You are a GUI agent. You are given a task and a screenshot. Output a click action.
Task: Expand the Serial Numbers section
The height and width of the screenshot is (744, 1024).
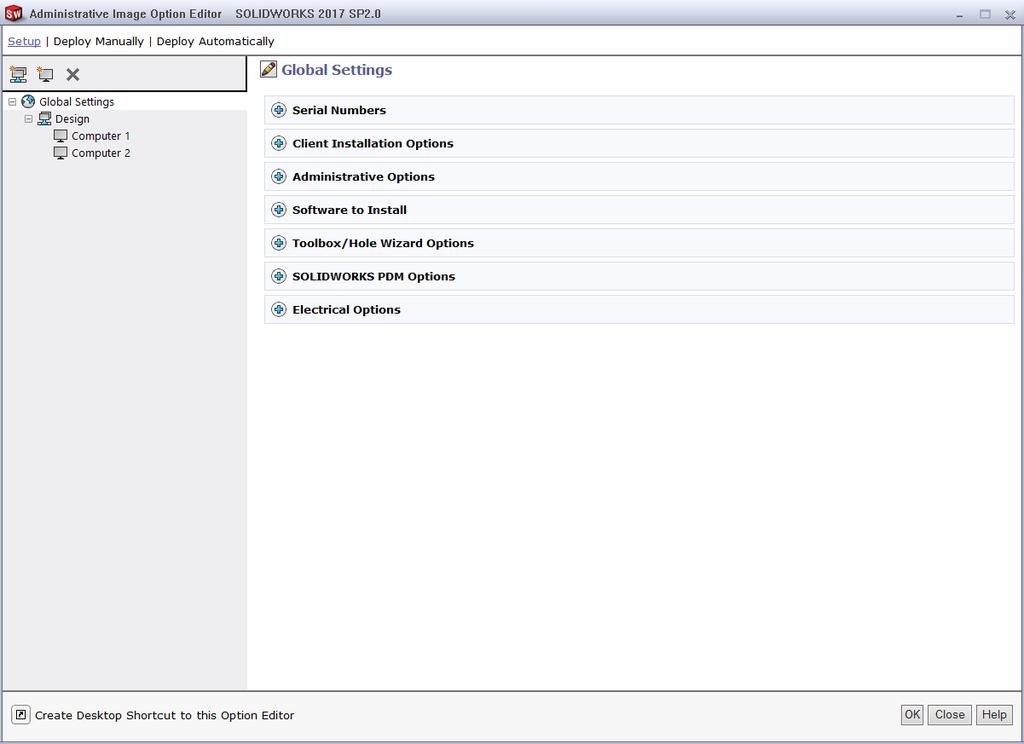point(279,110)
